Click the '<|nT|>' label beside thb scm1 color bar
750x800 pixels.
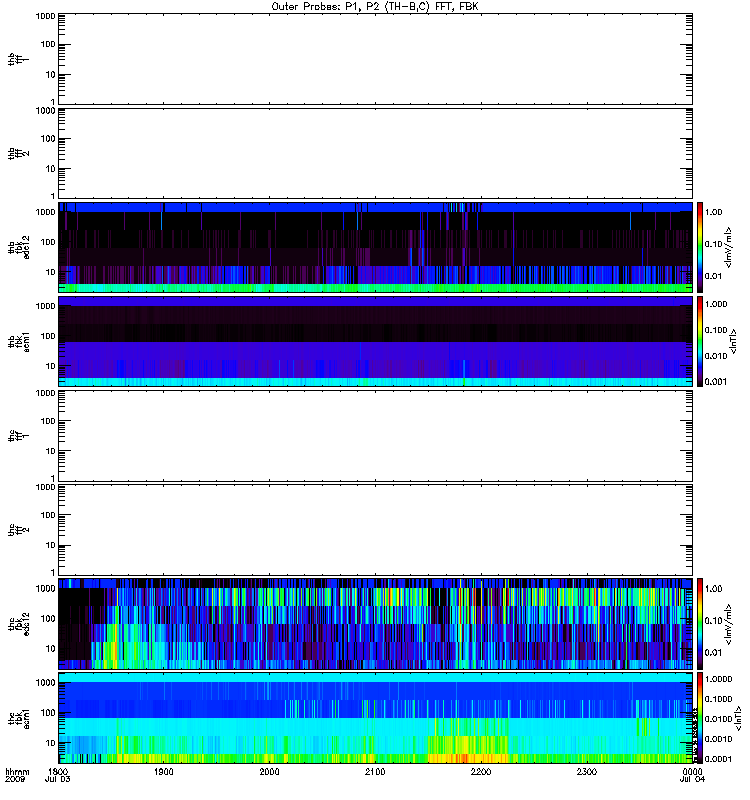[734, 341]
